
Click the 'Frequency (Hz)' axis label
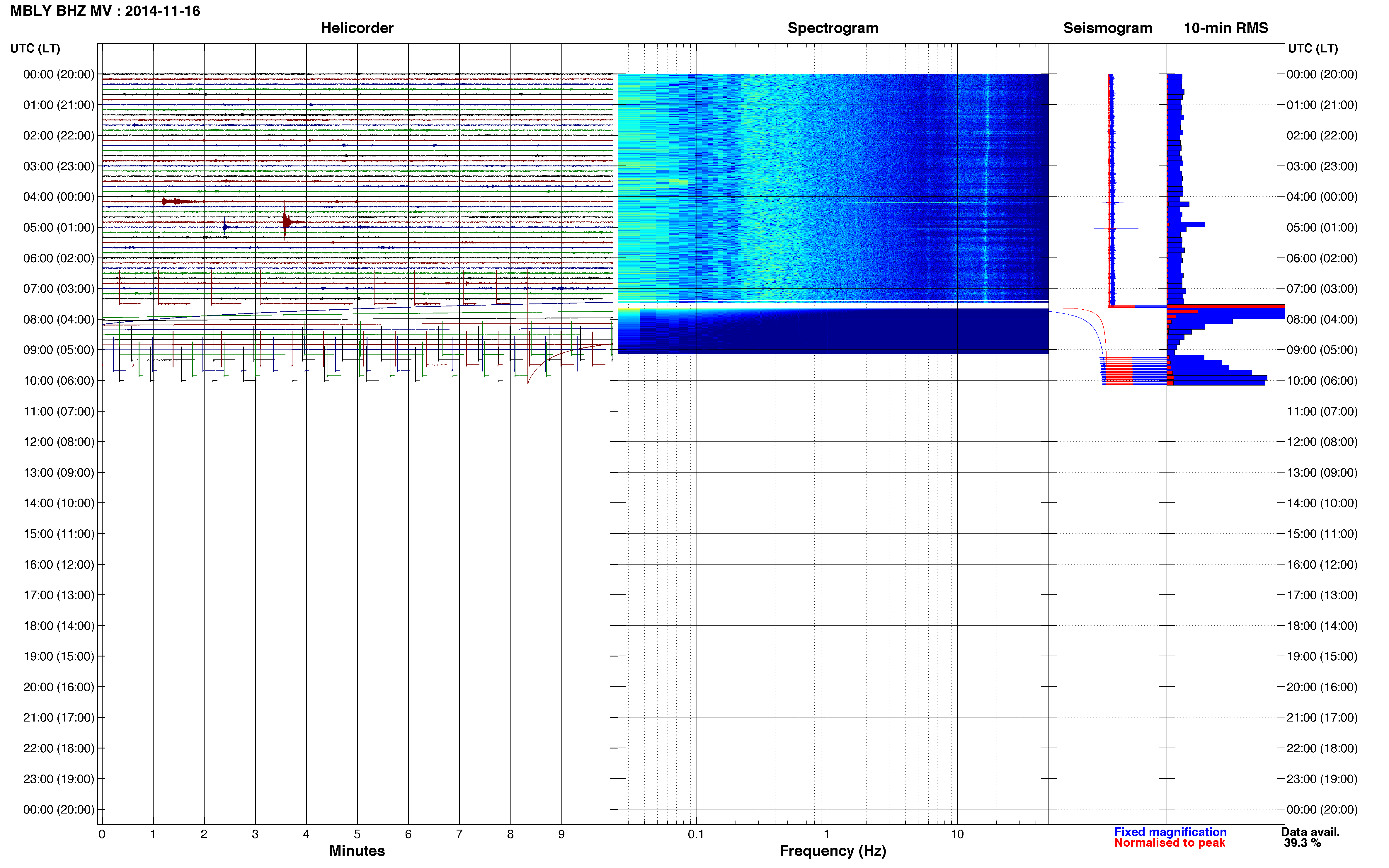[833, 851]
